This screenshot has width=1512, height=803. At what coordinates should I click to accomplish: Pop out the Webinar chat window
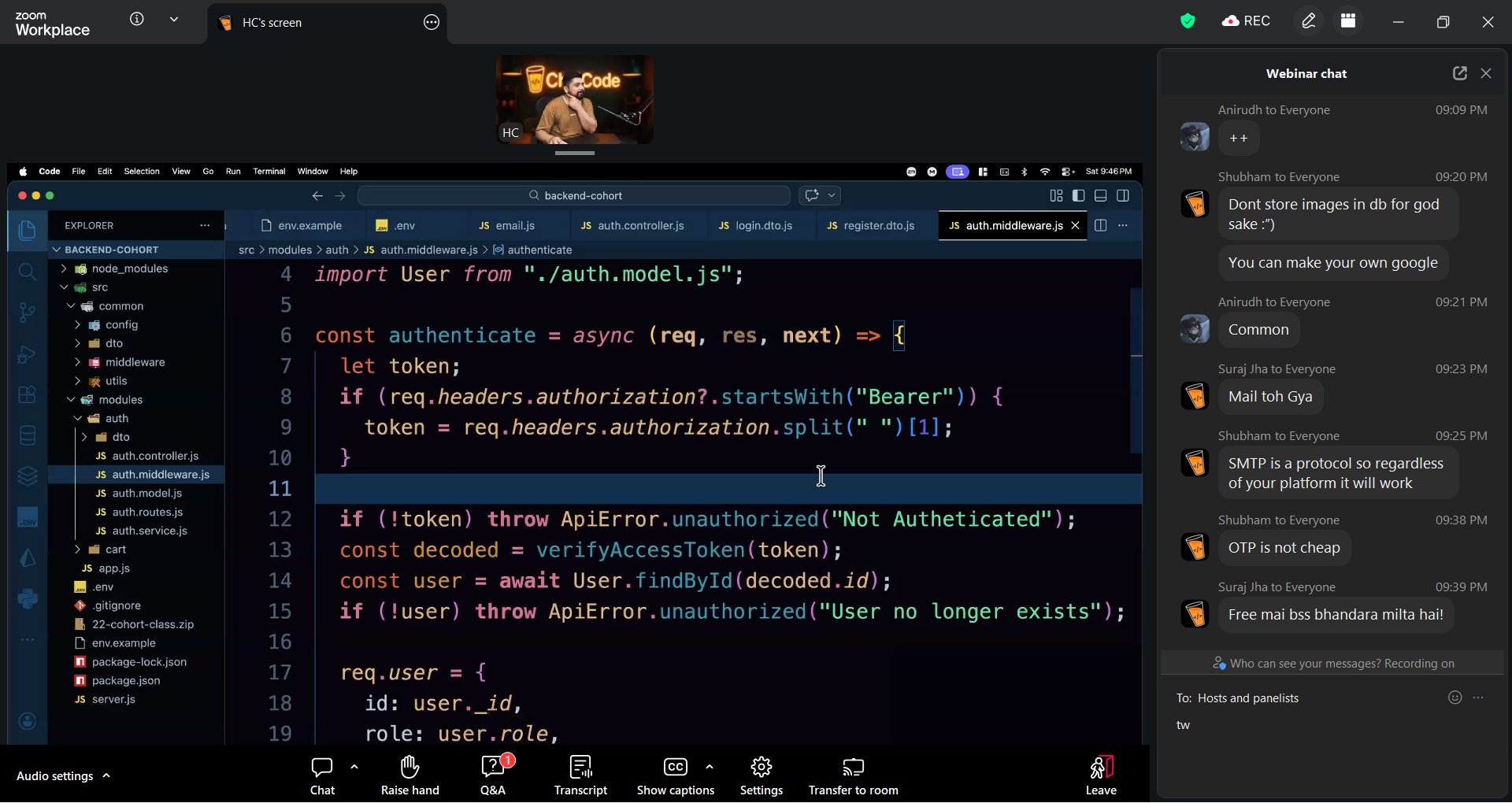tap(1459, 73)
